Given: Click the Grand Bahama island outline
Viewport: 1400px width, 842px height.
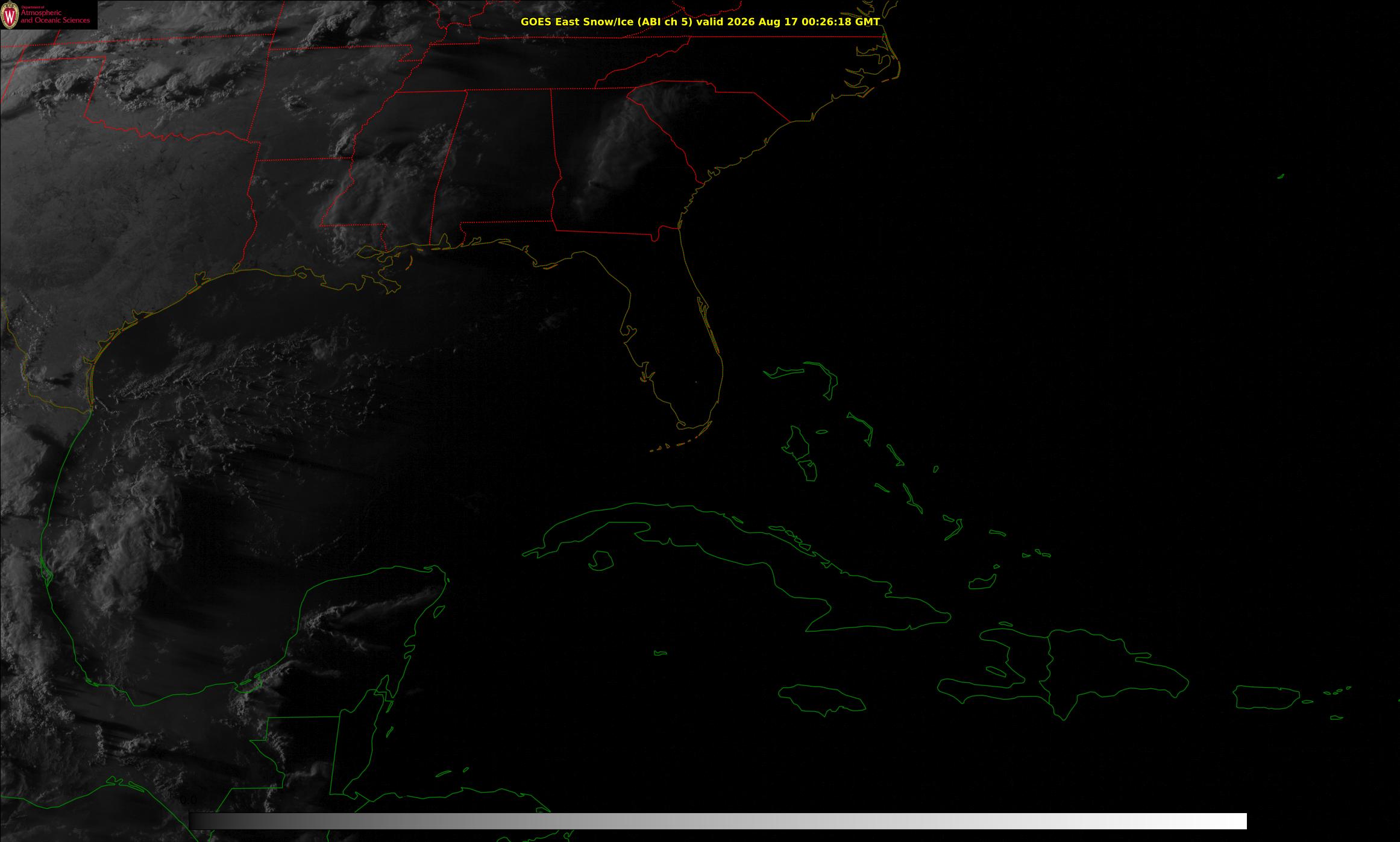Looking at the screenshot, I should 785,373.
